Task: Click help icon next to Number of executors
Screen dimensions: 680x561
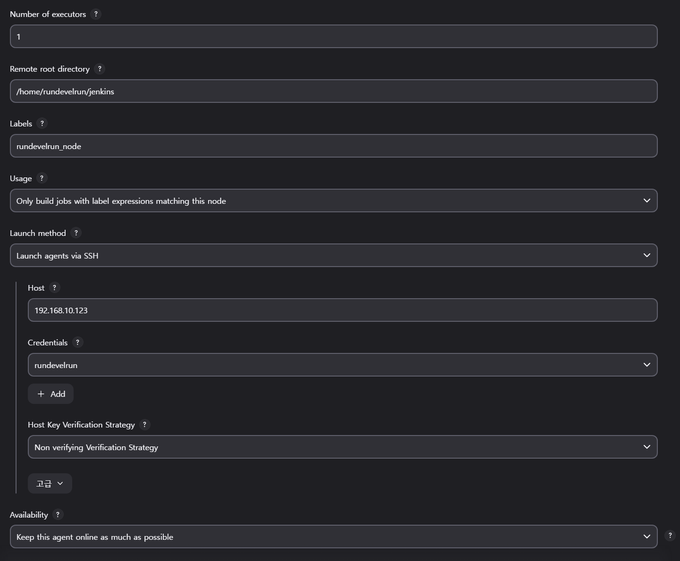Action: point(96,15)
